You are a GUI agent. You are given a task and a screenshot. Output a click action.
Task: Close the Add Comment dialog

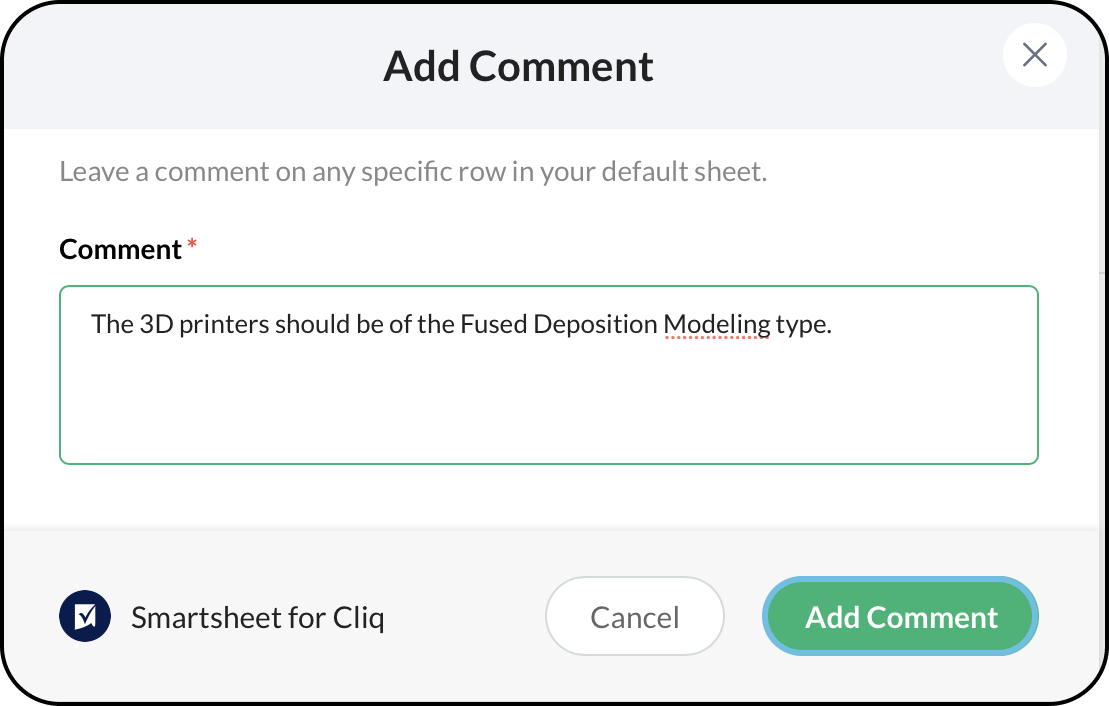(x=1034, y=55)
